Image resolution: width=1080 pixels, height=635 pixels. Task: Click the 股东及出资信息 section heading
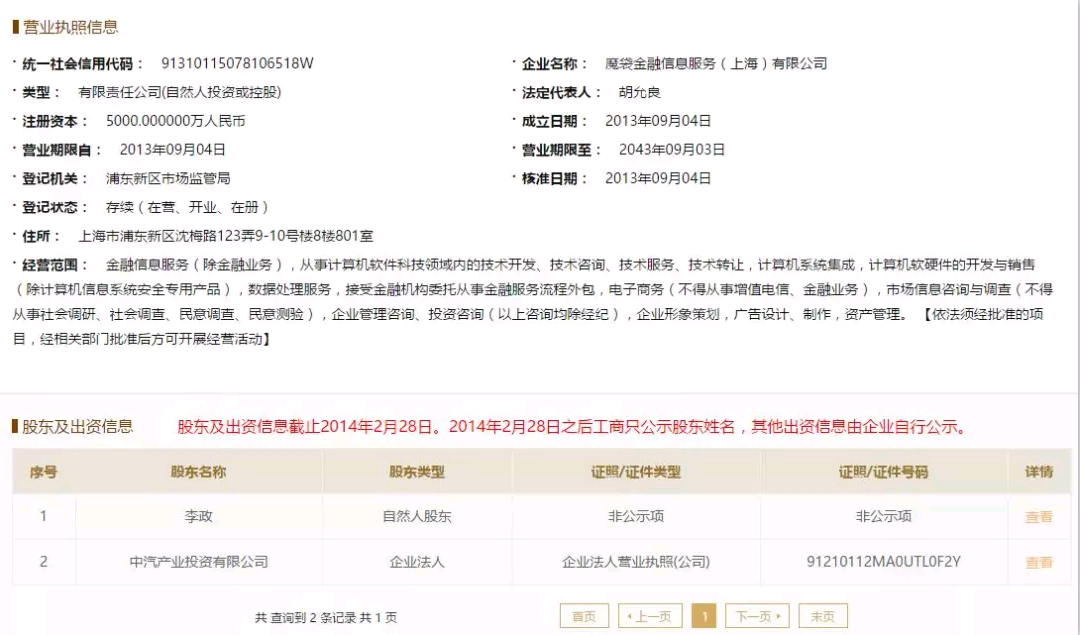(77, 426)
